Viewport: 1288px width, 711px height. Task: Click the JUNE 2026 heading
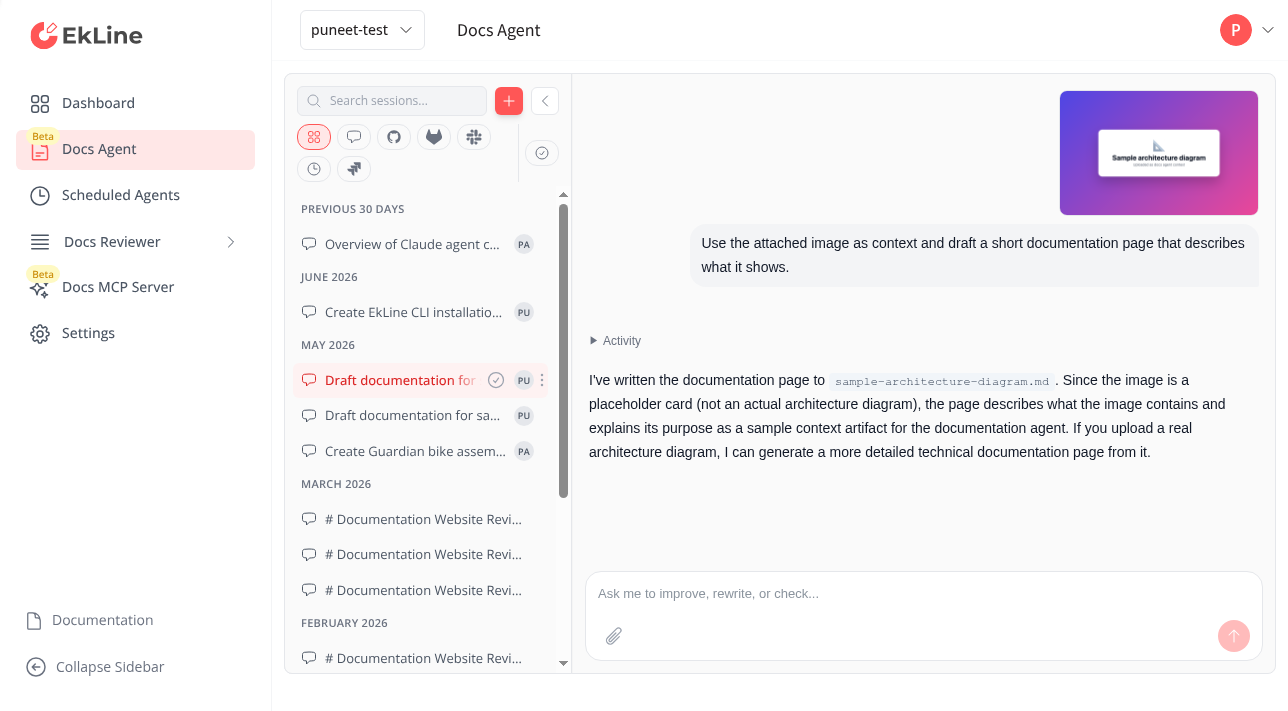click(x=329, y=277)
